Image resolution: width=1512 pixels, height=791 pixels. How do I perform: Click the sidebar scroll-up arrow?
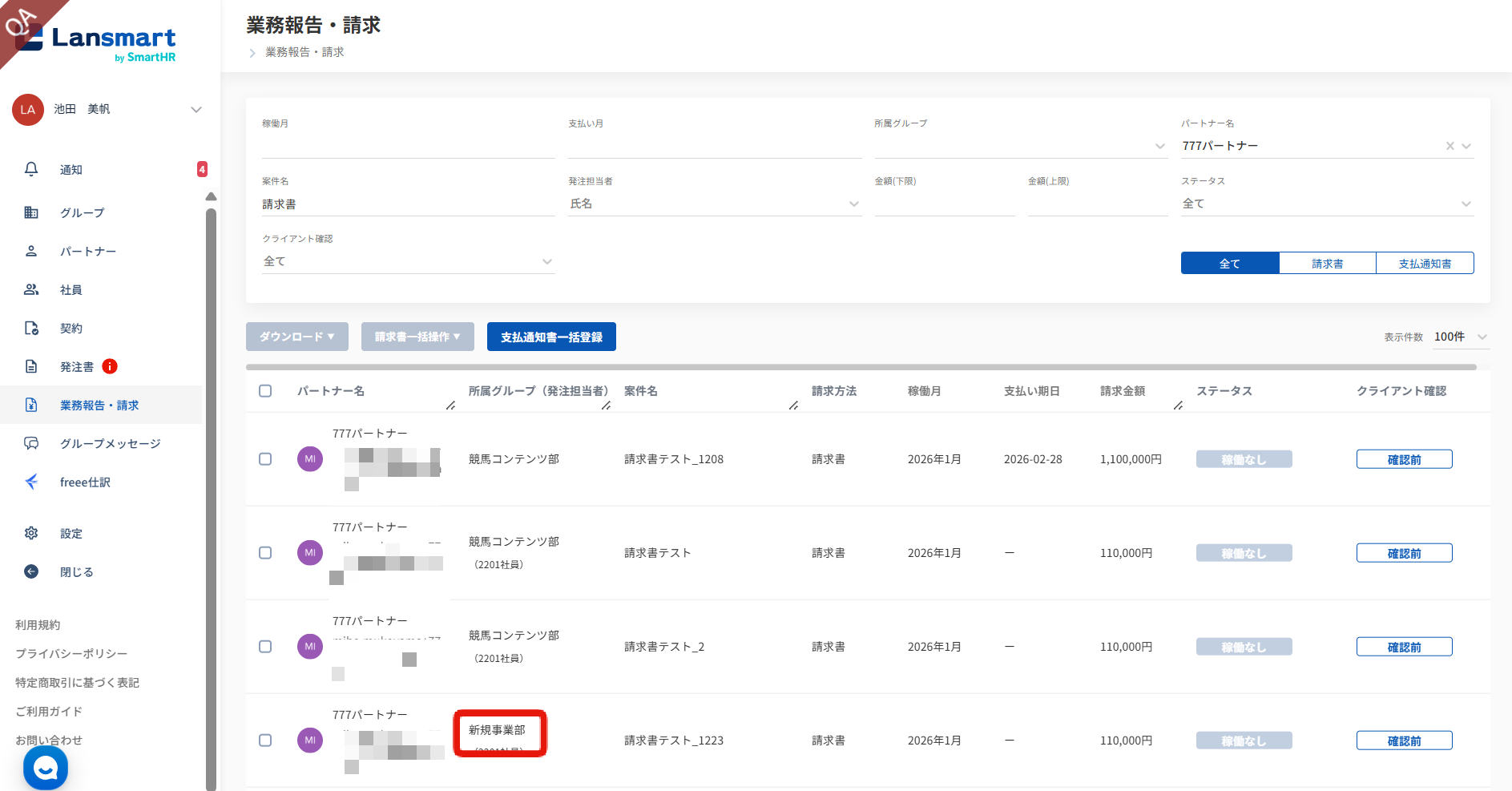pyautogui.click(x=211, y=196)
